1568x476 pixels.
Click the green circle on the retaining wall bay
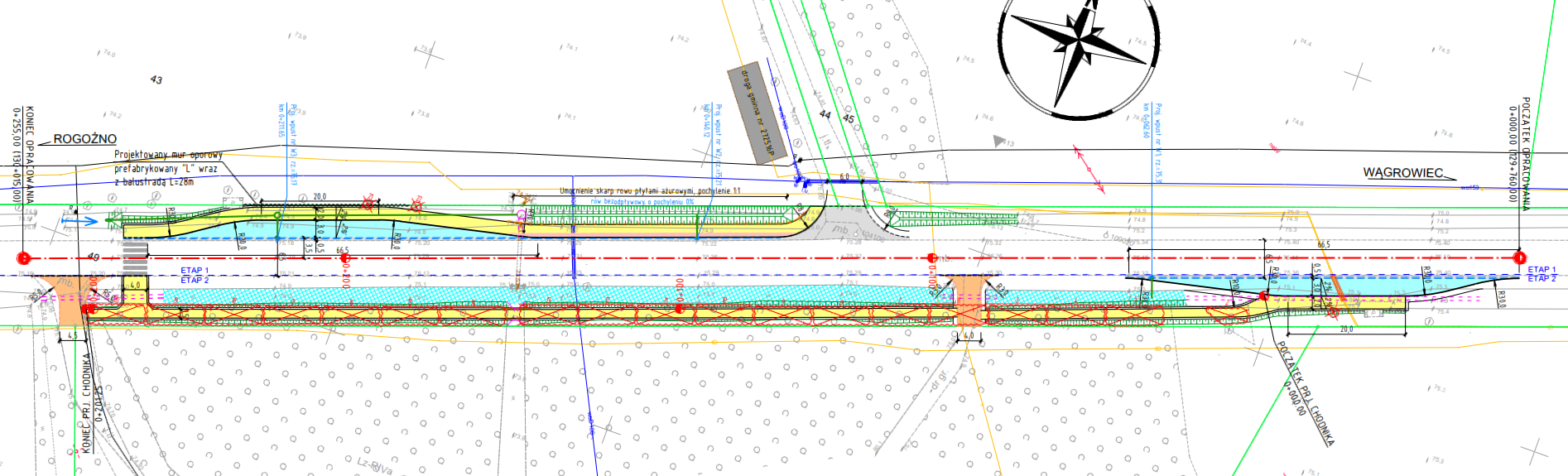click(278, 215)
